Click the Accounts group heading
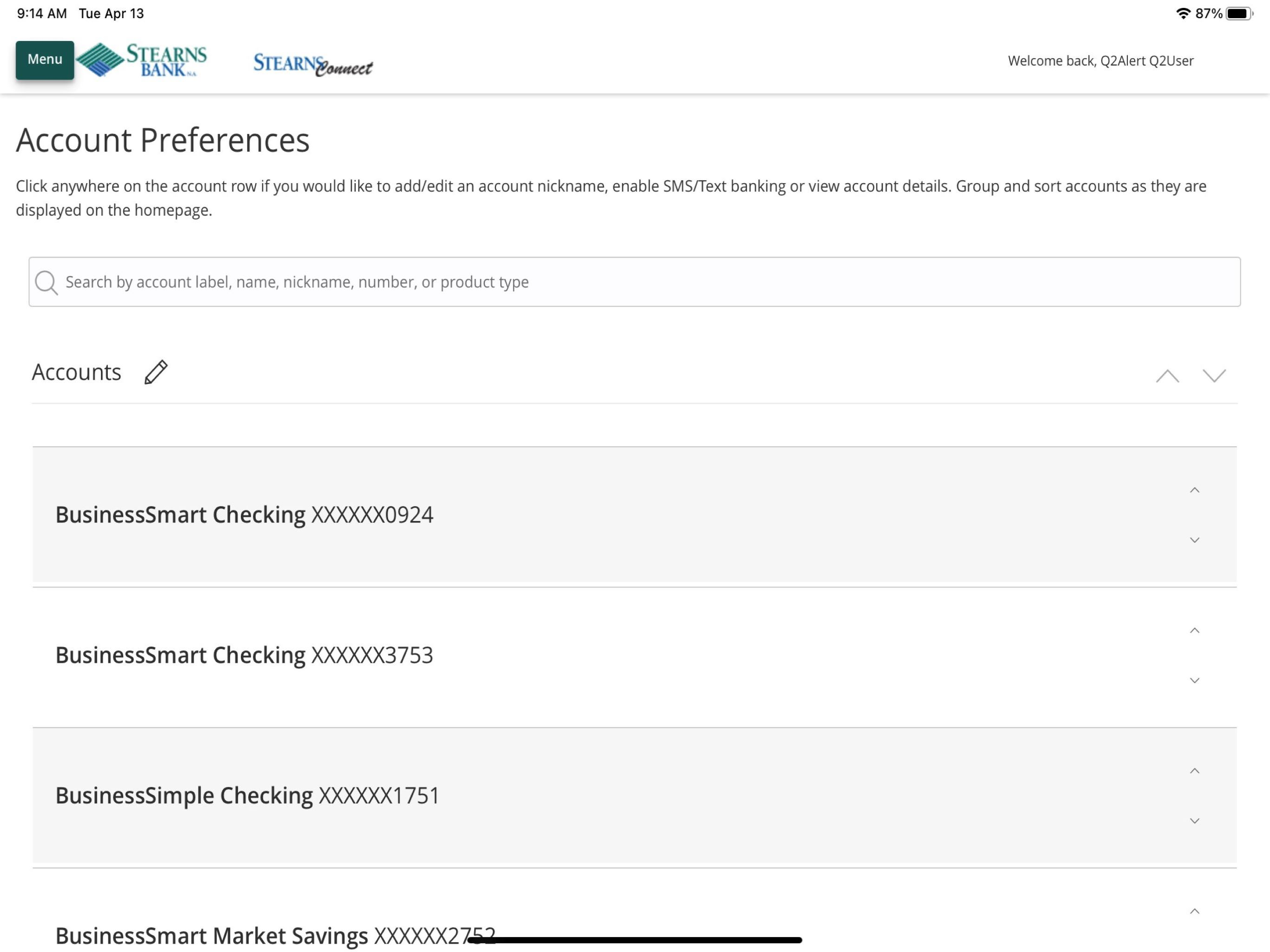The width and height of the screenshot is (1270, 952). point(76,372)
